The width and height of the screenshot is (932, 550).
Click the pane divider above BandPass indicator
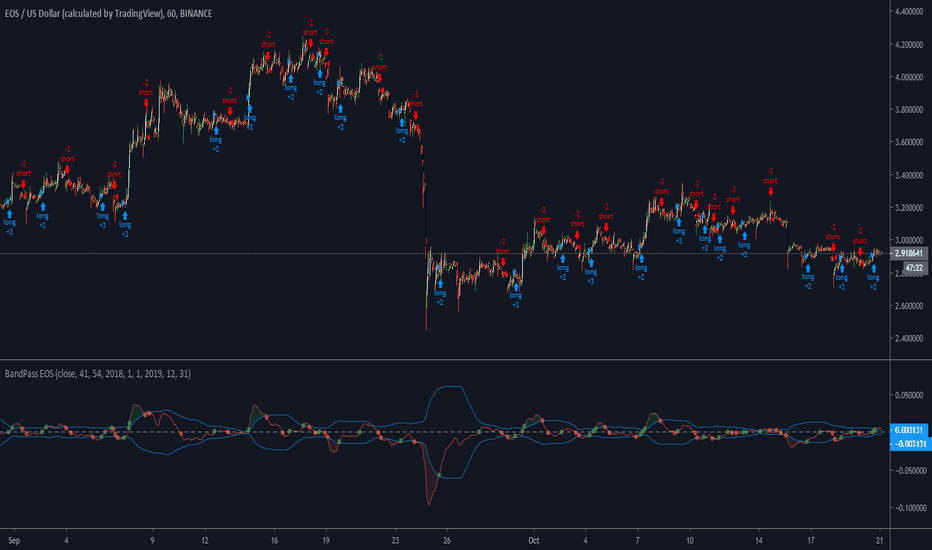click(x=445, y=359)
